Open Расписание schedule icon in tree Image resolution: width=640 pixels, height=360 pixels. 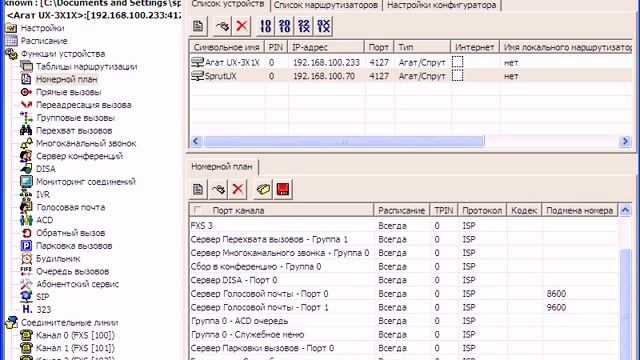pos(11,41)
